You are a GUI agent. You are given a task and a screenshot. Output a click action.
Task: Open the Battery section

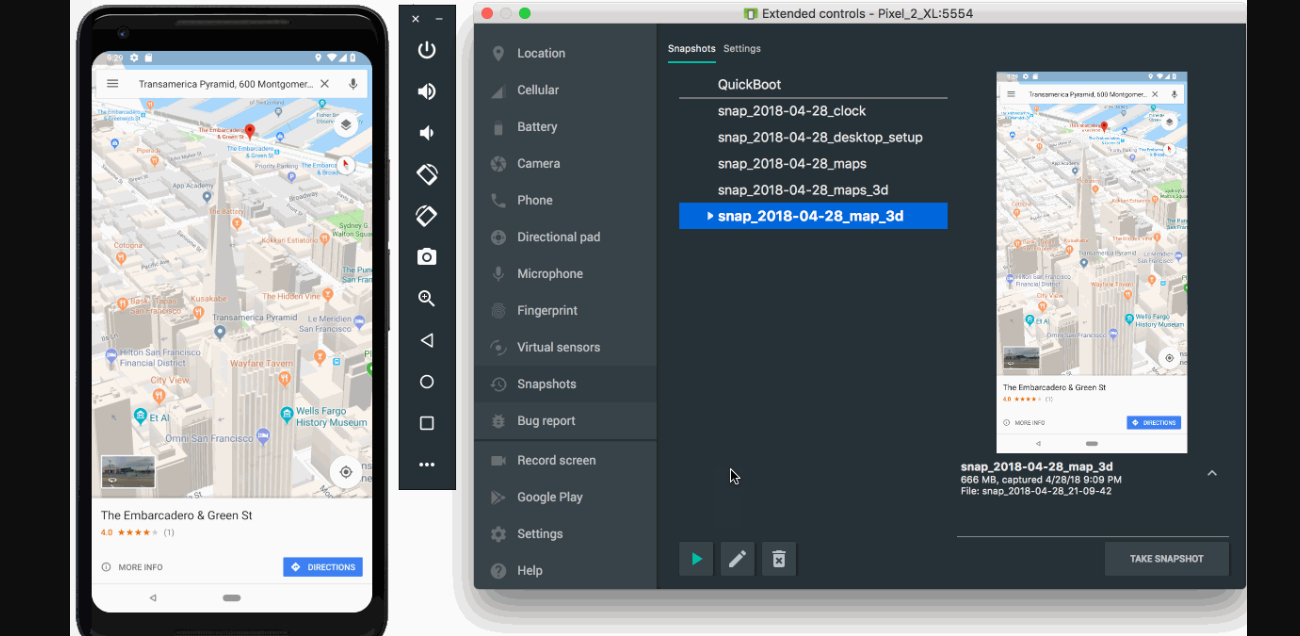[x=565, y=127]
